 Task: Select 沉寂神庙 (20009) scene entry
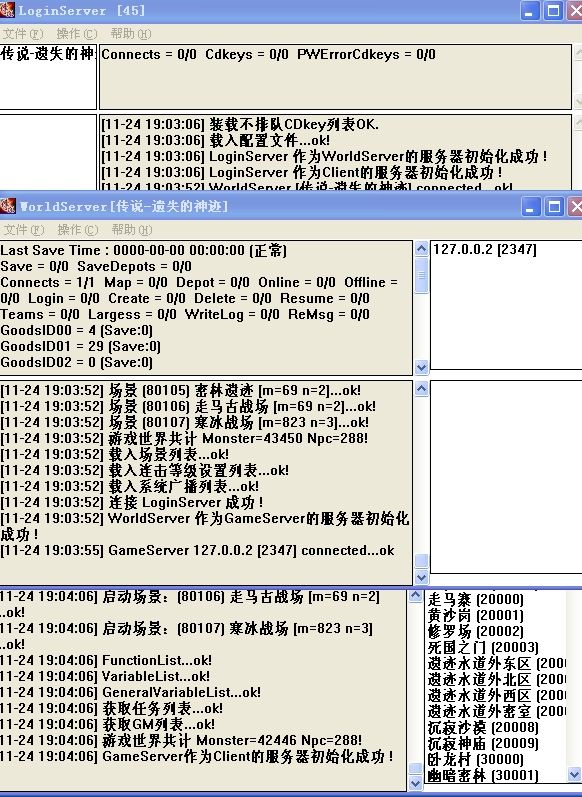click(x=483, y=744)
